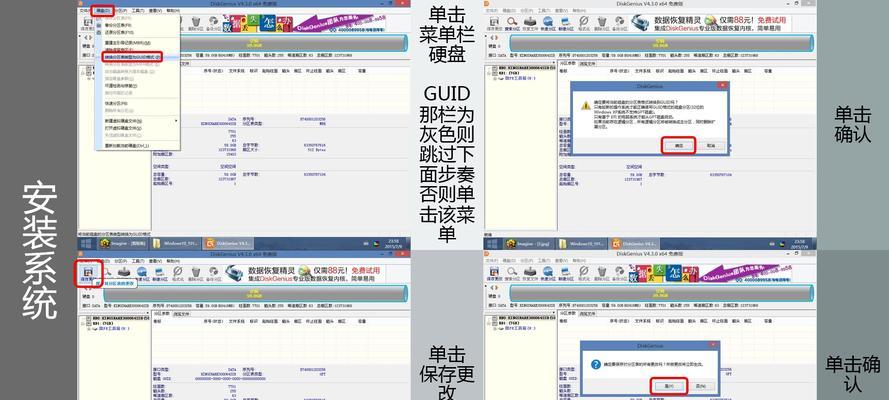
Task: Open the 硬盘(D) menu heading above the dropdown
Action: pyautogui.click(x=103, y=10)
